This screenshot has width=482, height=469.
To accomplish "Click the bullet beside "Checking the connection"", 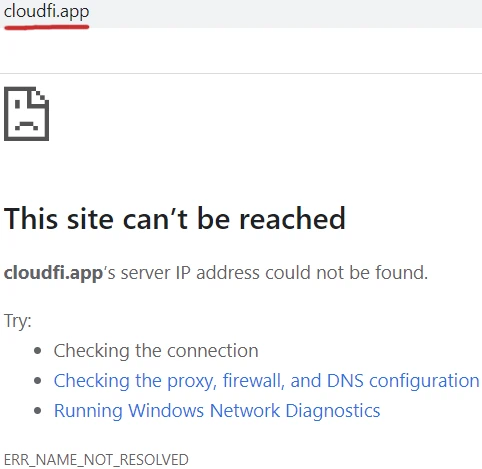I will (x=38, y=351).
